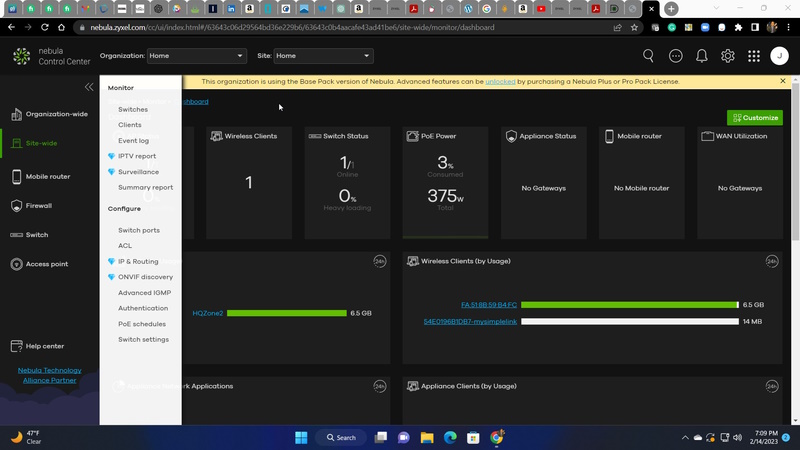Image resolution: width=800 pixels, height=450 pixels.
Task: Open the settings gear in header
Action: 728,56
